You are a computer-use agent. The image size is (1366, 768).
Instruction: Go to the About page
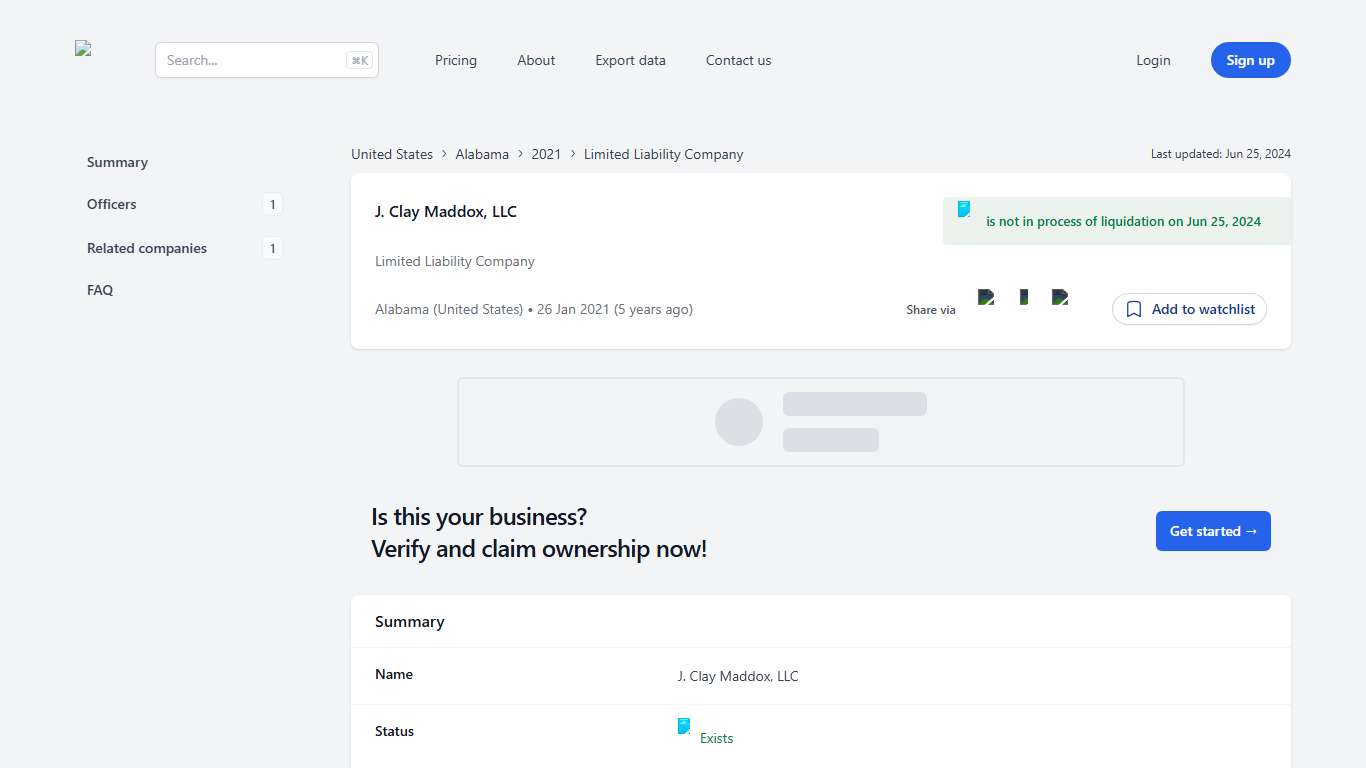[x=536, y=60]
